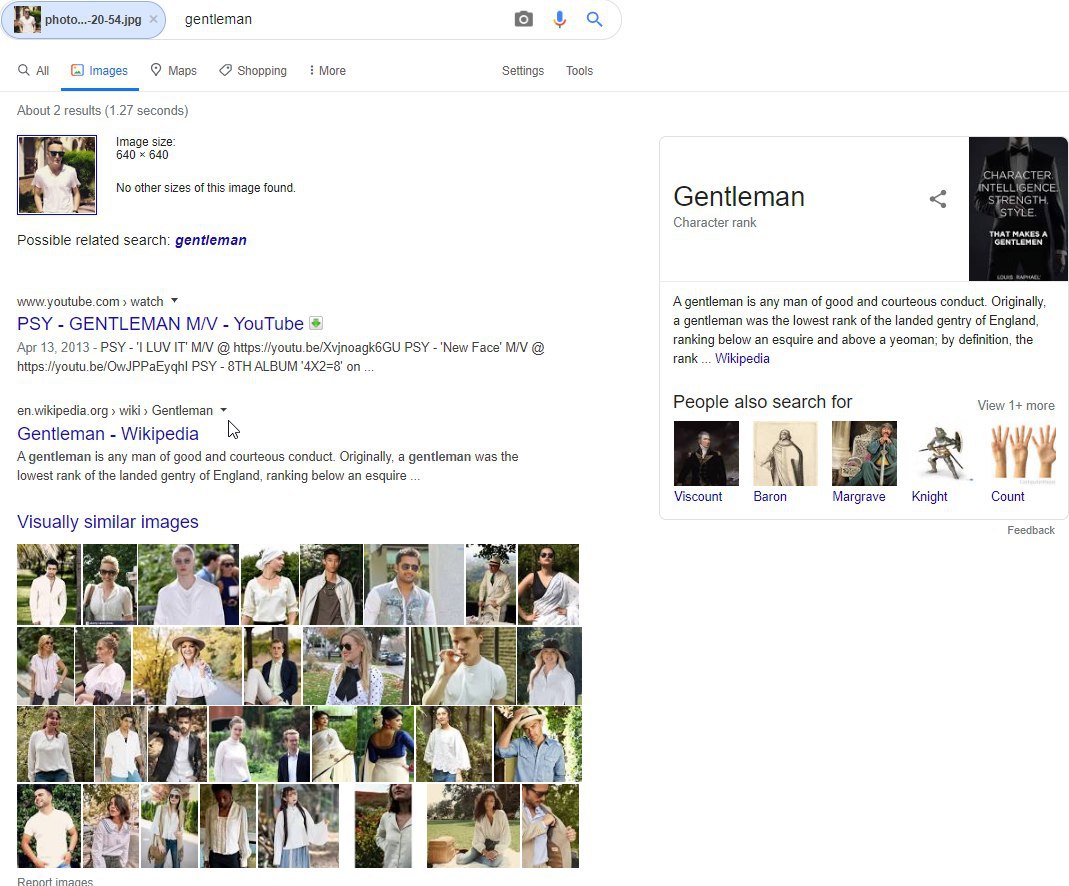Open similar image of man in denim shirt with hat
This screenshot has width=1069, height=886.
click(538, 744)
